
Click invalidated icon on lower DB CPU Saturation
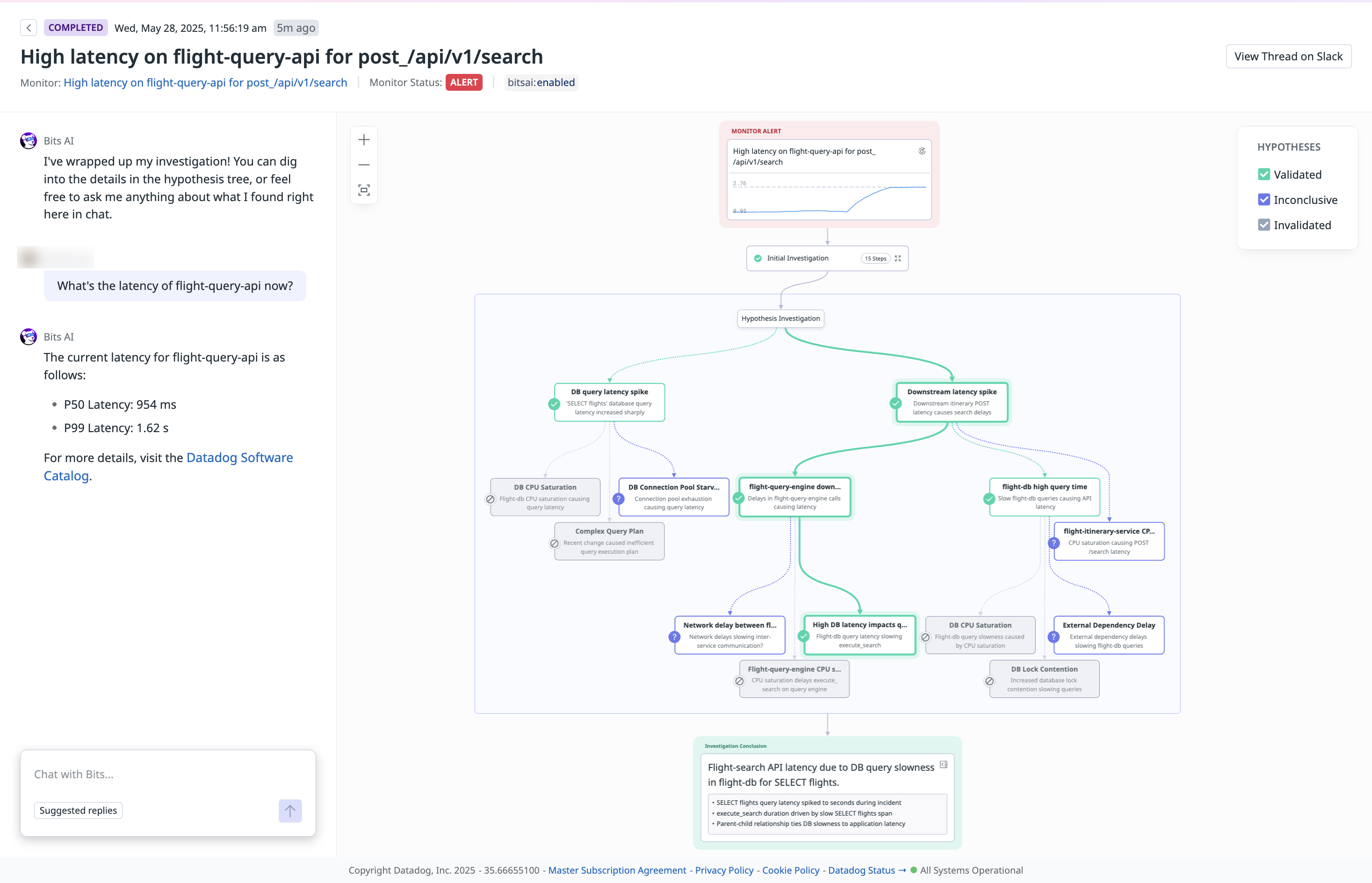(925, 637)
